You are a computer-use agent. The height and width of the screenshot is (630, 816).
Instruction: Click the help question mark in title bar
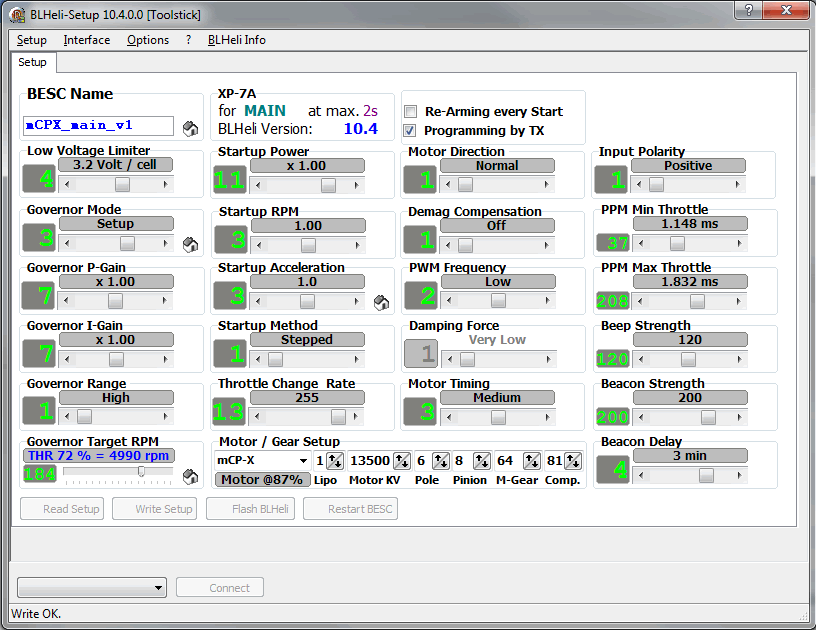748,10
